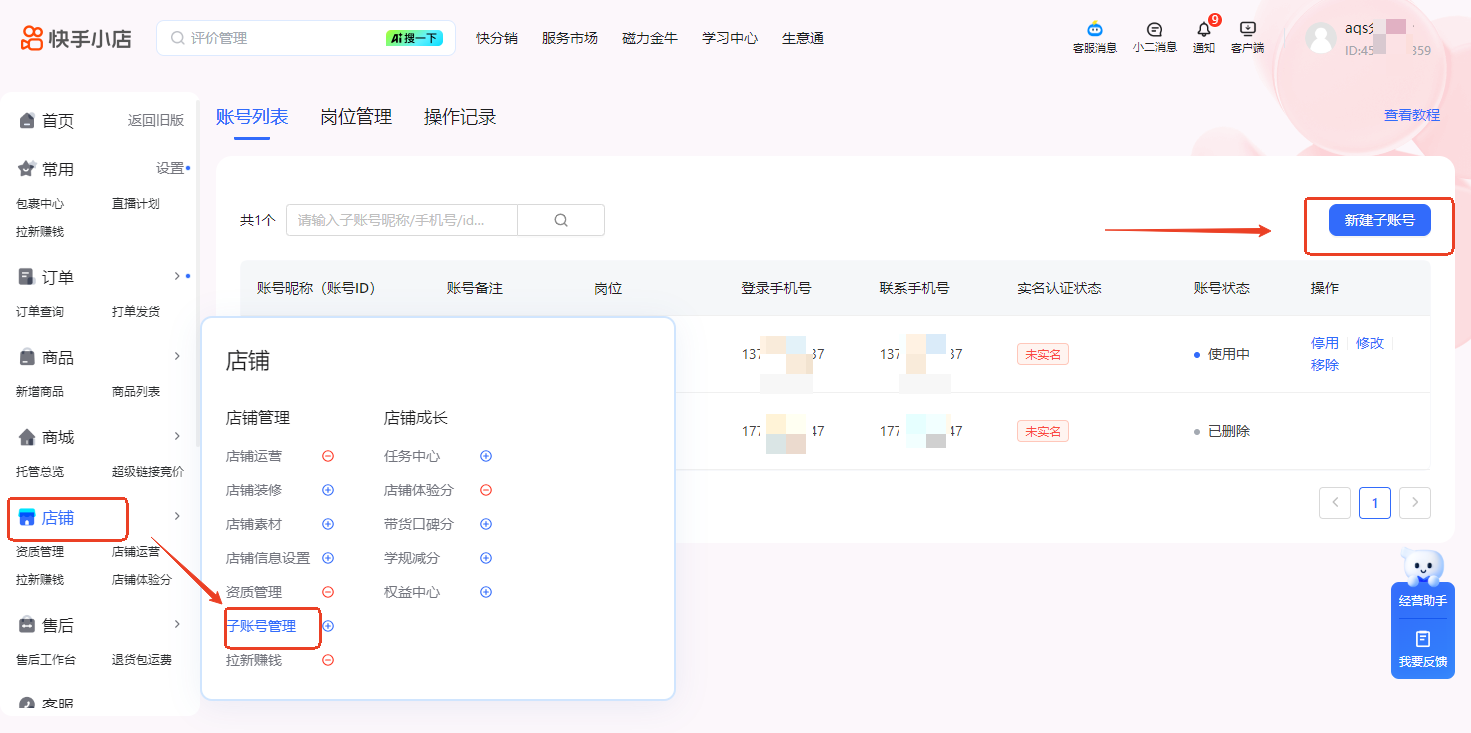Click the plus icon next to 店铺素材

[328, 524]
